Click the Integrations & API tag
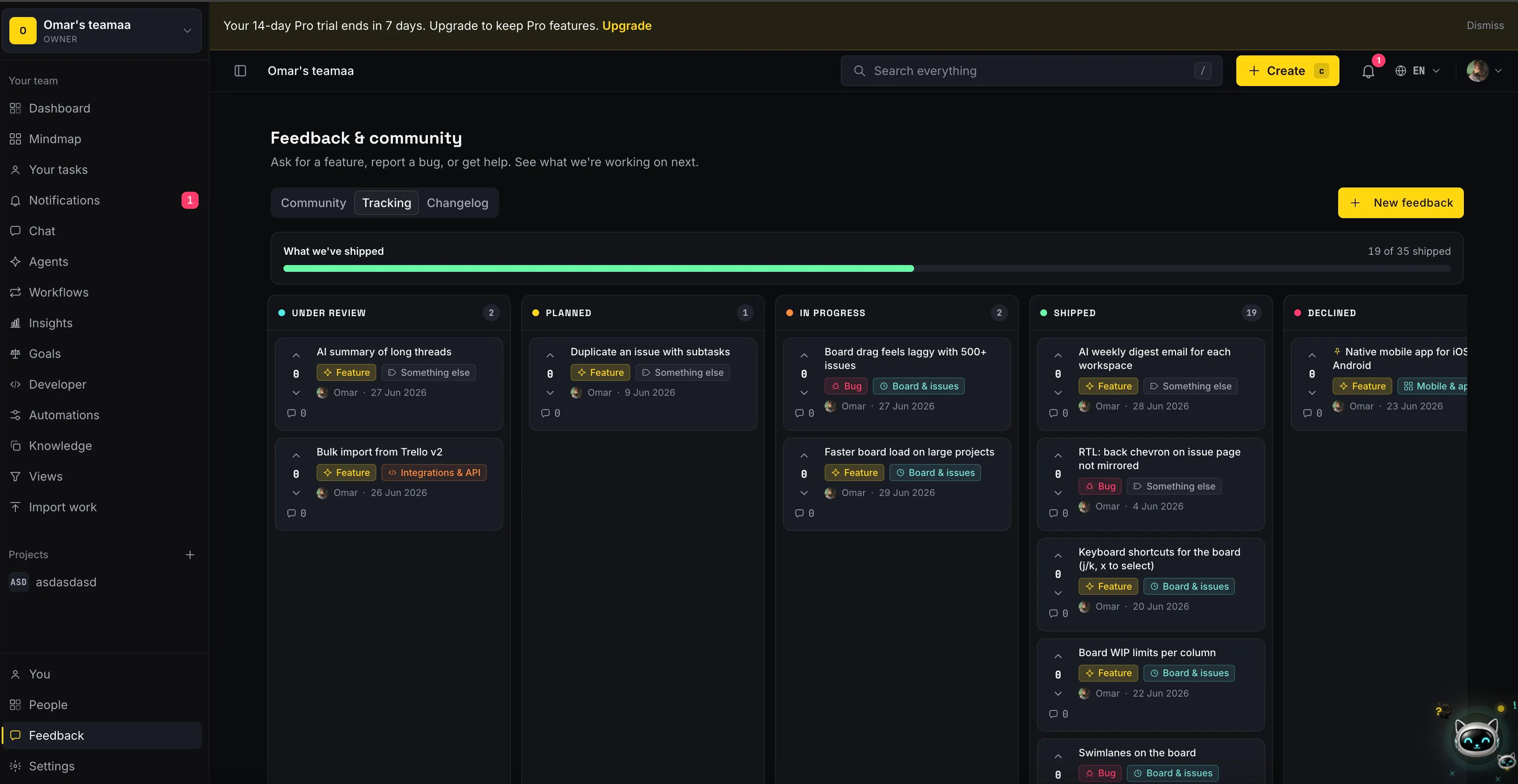1518x784 pixels. coord(434,473)
